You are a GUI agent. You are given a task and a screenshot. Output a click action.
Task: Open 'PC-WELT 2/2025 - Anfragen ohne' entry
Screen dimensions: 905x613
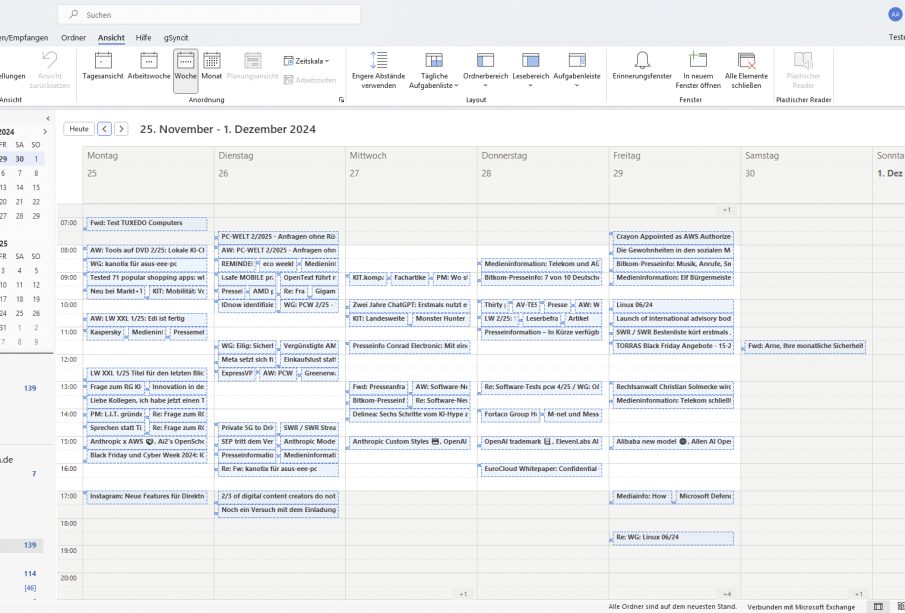pos(278,237)
